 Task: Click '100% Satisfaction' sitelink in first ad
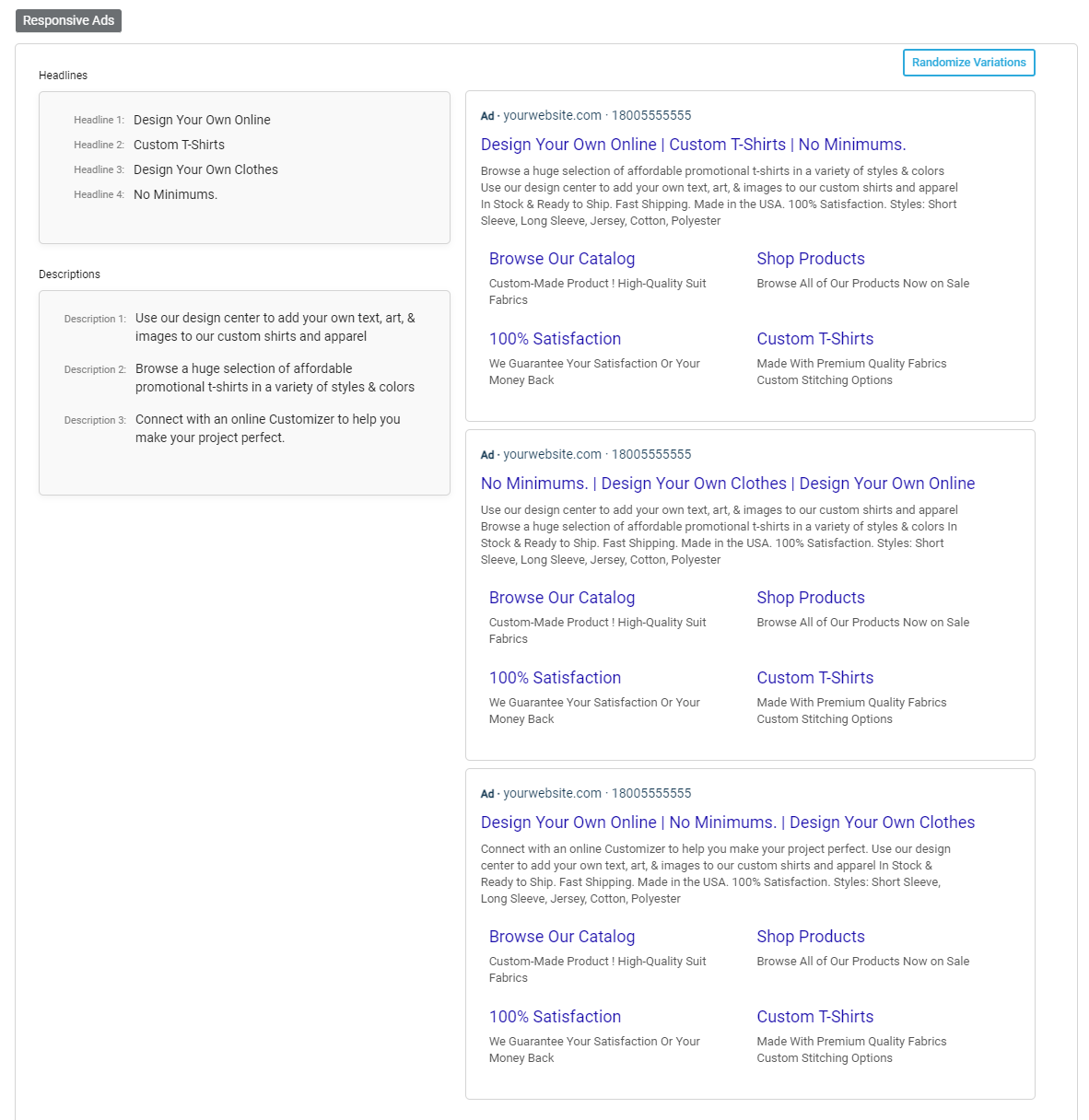[x=555, y=339]
